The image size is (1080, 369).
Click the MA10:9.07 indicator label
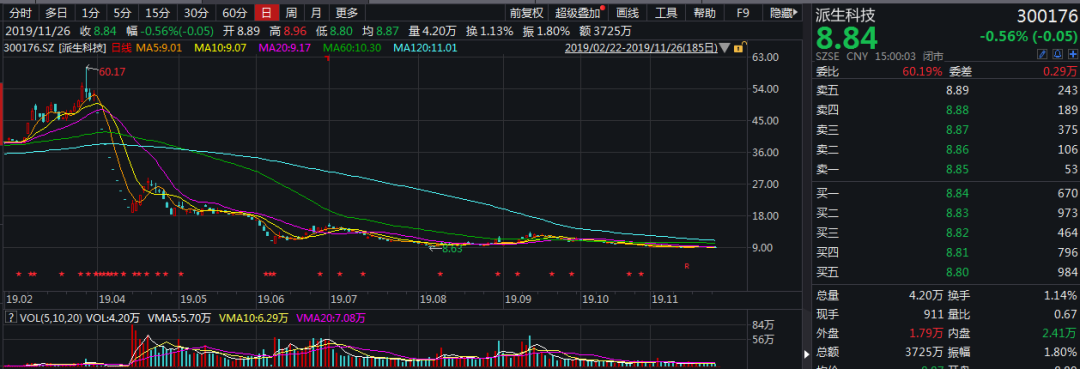(x=220, y=48)
